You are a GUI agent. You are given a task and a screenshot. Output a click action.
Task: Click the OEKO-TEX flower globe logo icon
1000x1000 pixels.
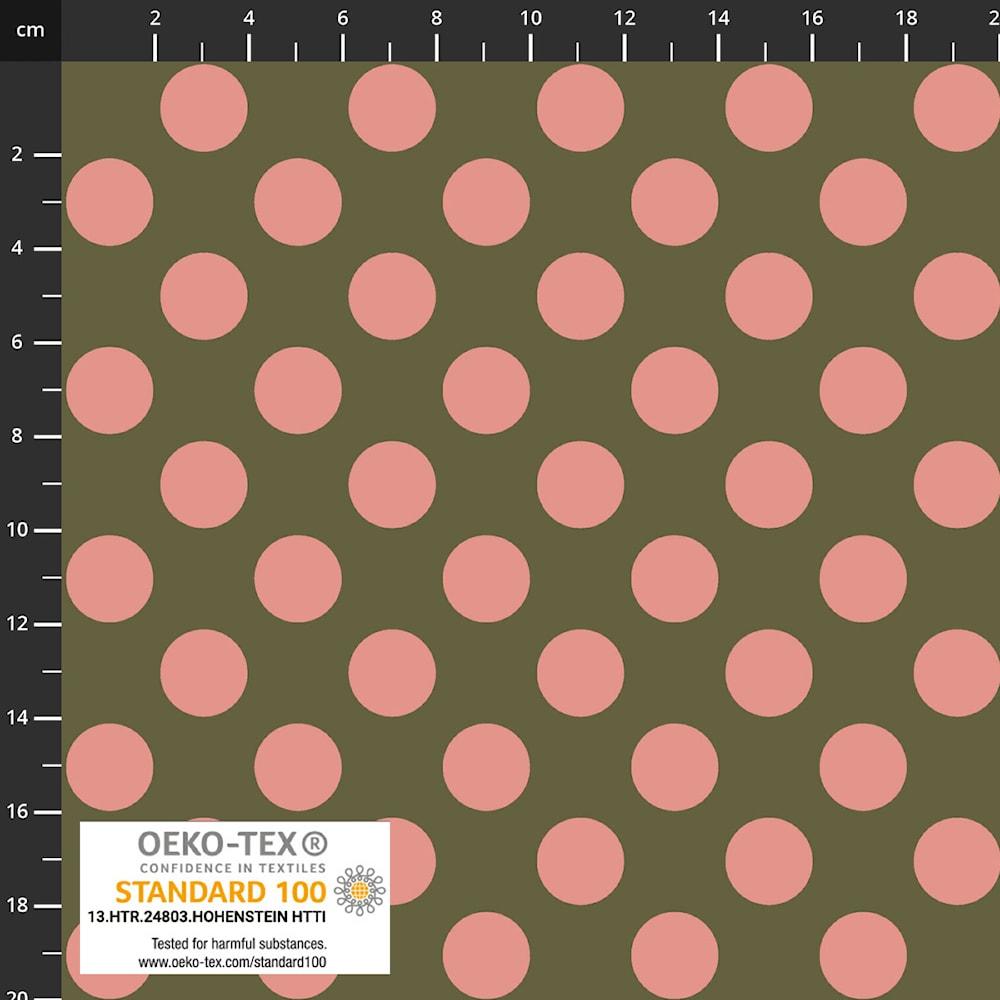pyautogui.click(x=360, y=890)
